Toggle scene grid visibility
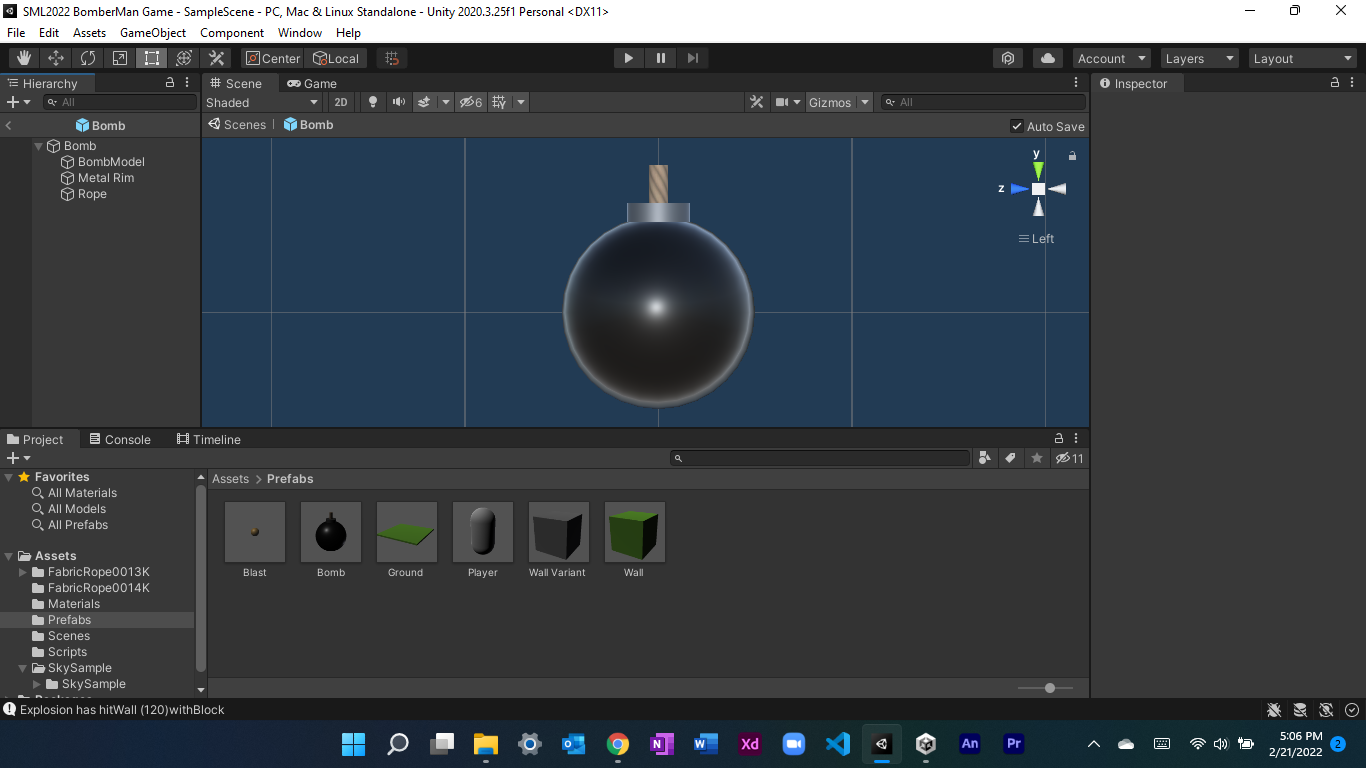The width and height of the screenshot is (1366, 768). 500,102
